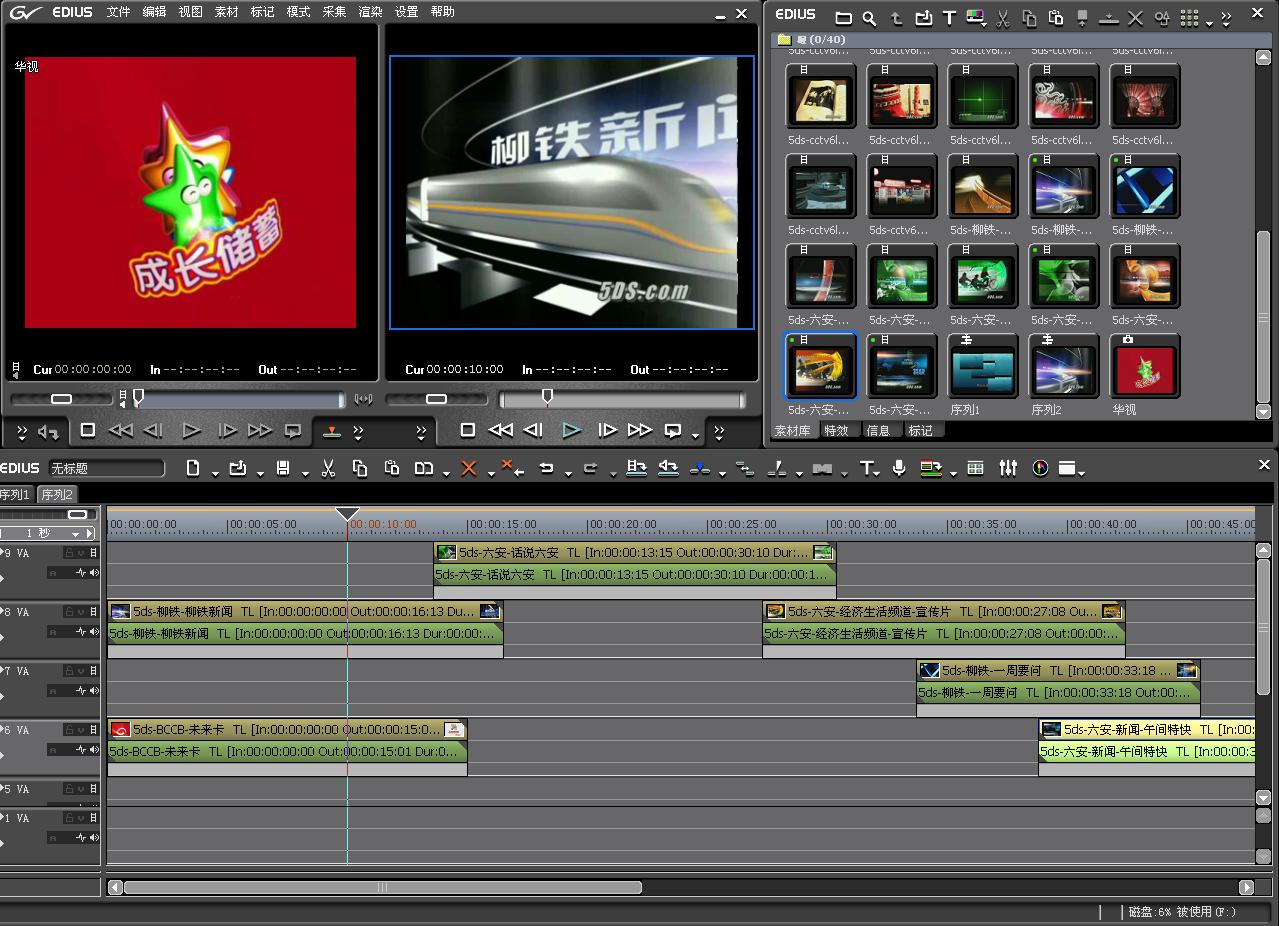Expand bin view mode dropdown arrow
1279x926 pixels.
coord(1209,22)
